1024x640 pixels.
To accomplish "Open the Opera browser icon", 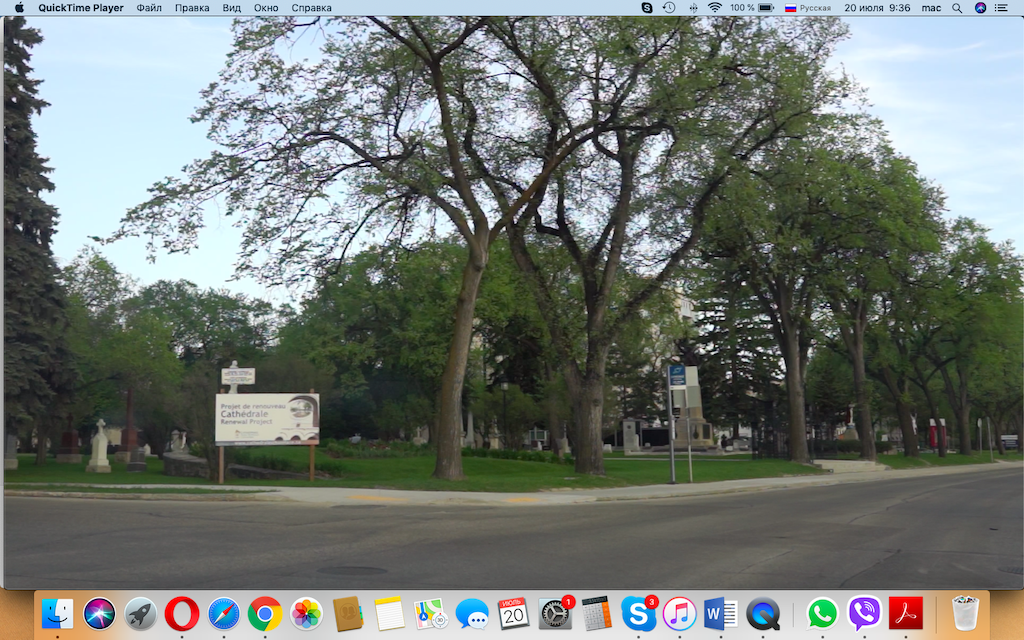I will (182, 614).
